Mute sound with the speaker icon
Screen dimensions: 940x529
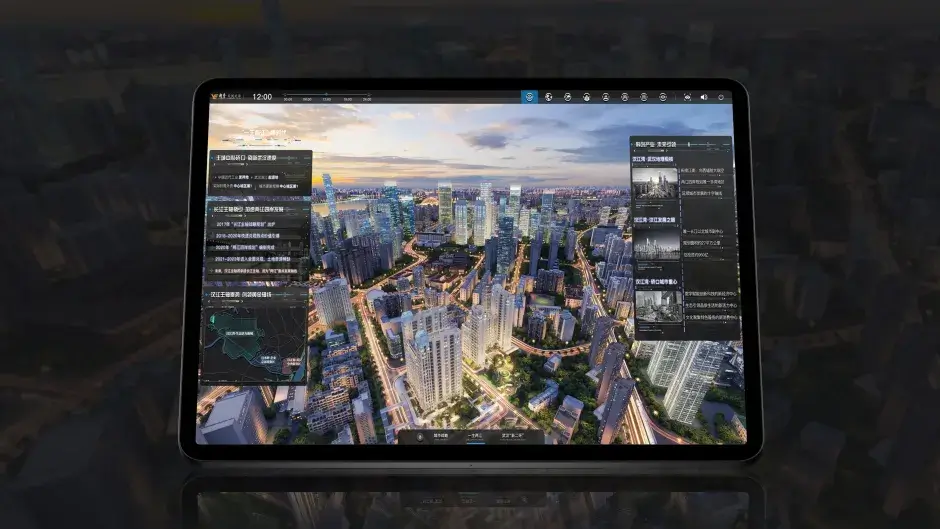click(704, 97)
